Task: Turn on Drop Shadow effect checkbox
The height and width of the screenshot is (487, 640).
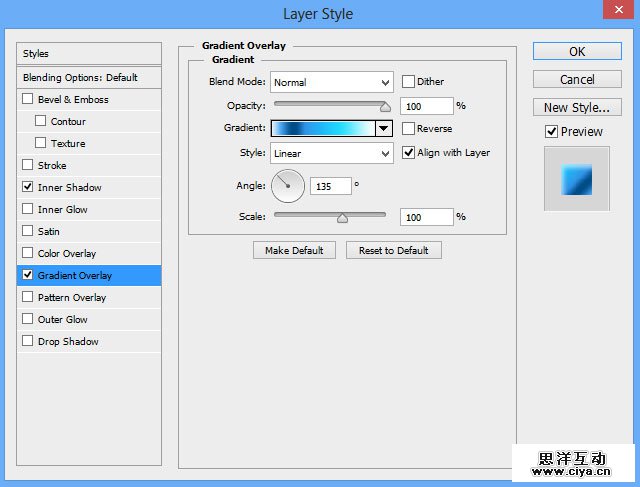Action: tap(28, 341)
